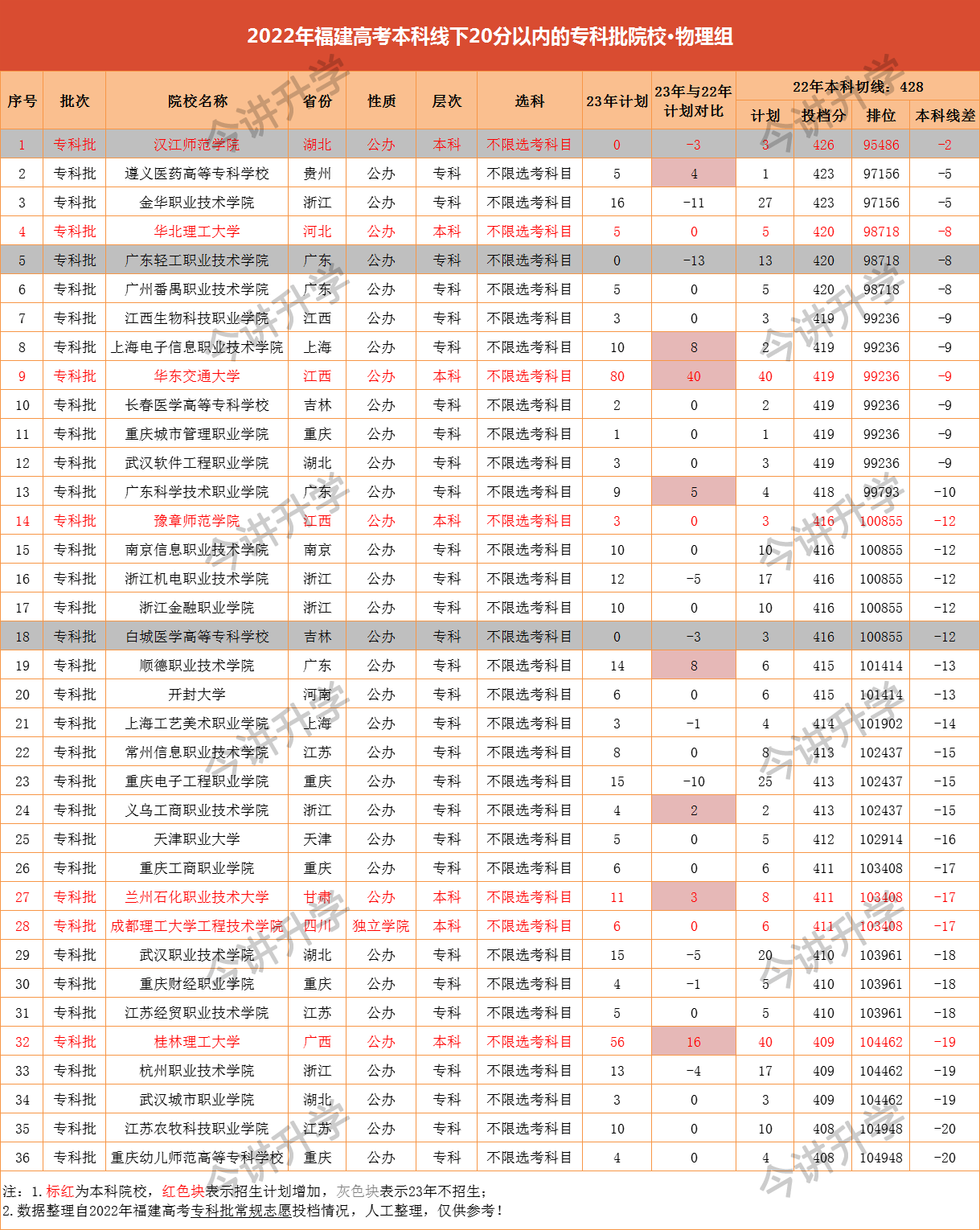The image size is (980, 1230).
Task: Click the 贵州 province cell
Action: (x=318, y=174)
